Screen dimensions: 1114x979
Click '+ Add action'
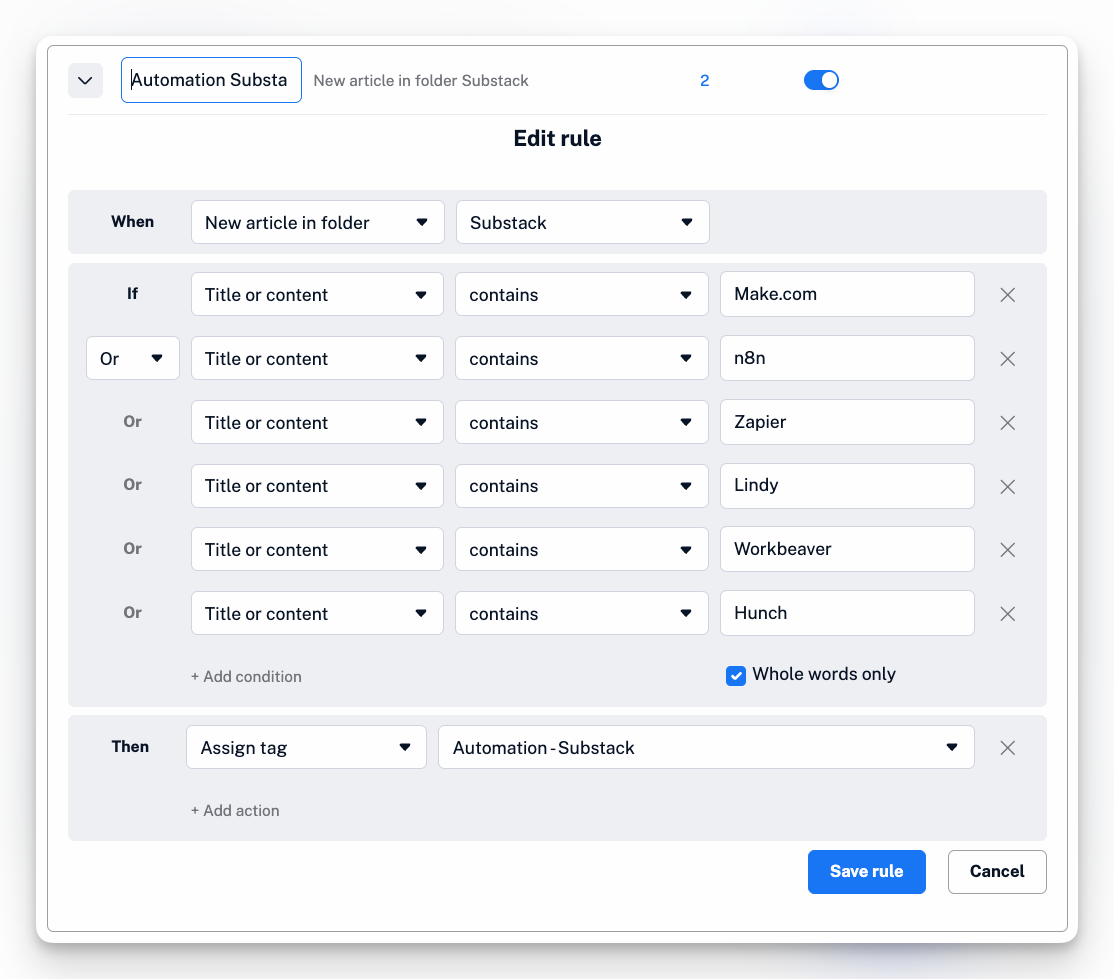235,811
